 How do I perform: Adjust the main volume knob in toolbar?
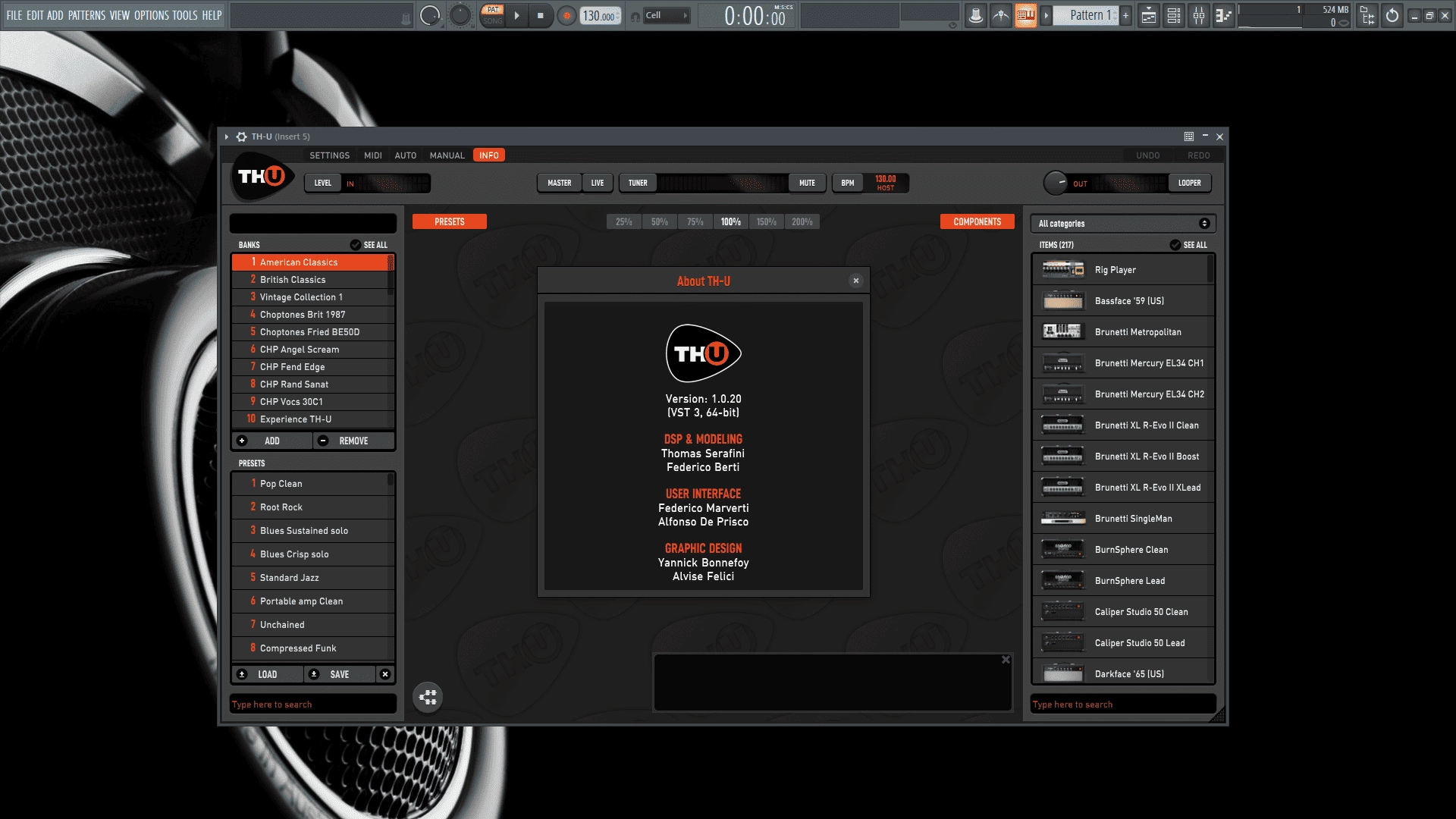(x=430, y=15)
